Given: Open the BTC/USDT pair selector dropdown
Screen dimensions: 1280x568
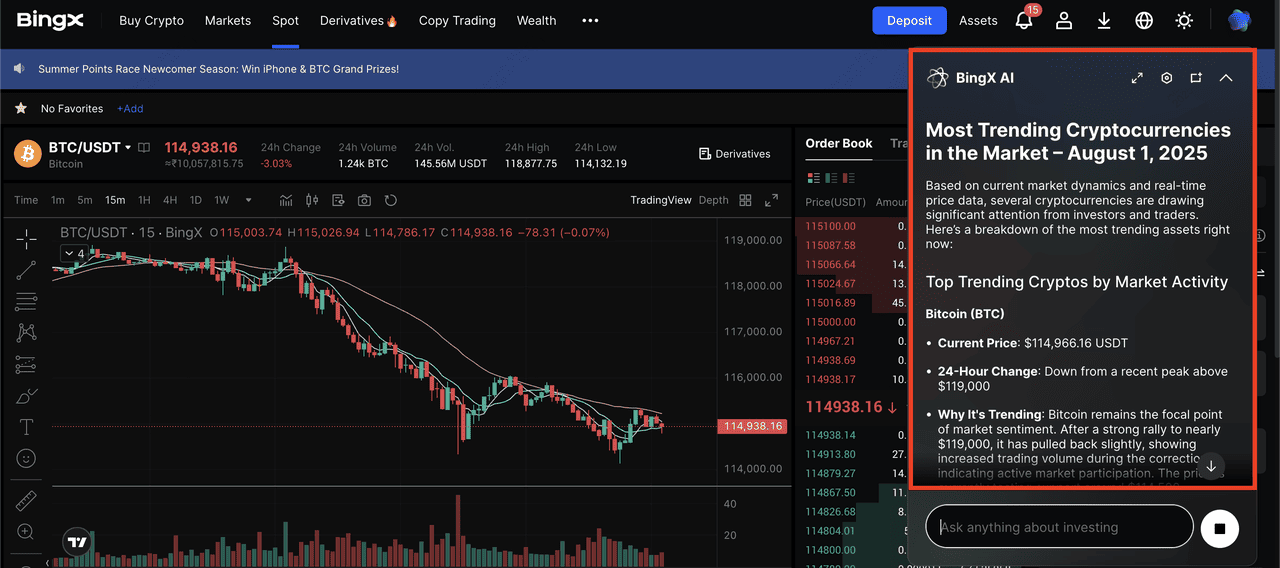Looking at the screenshot, I should [x=128, y=148].
